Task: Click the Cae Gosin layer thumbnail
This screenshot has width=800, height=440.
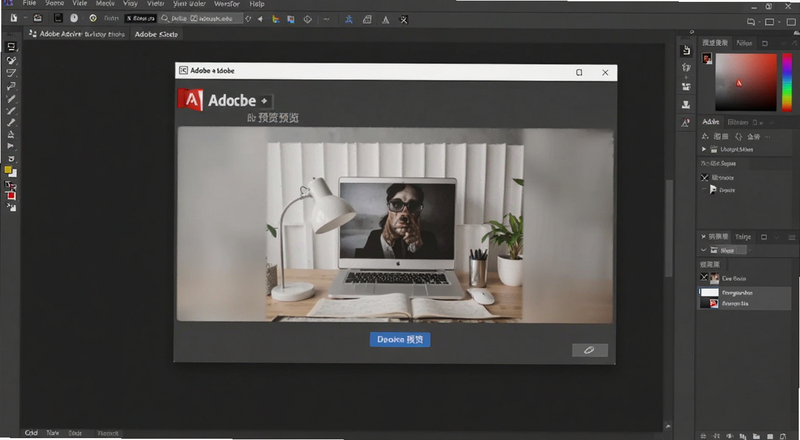Action: (714, 278)
